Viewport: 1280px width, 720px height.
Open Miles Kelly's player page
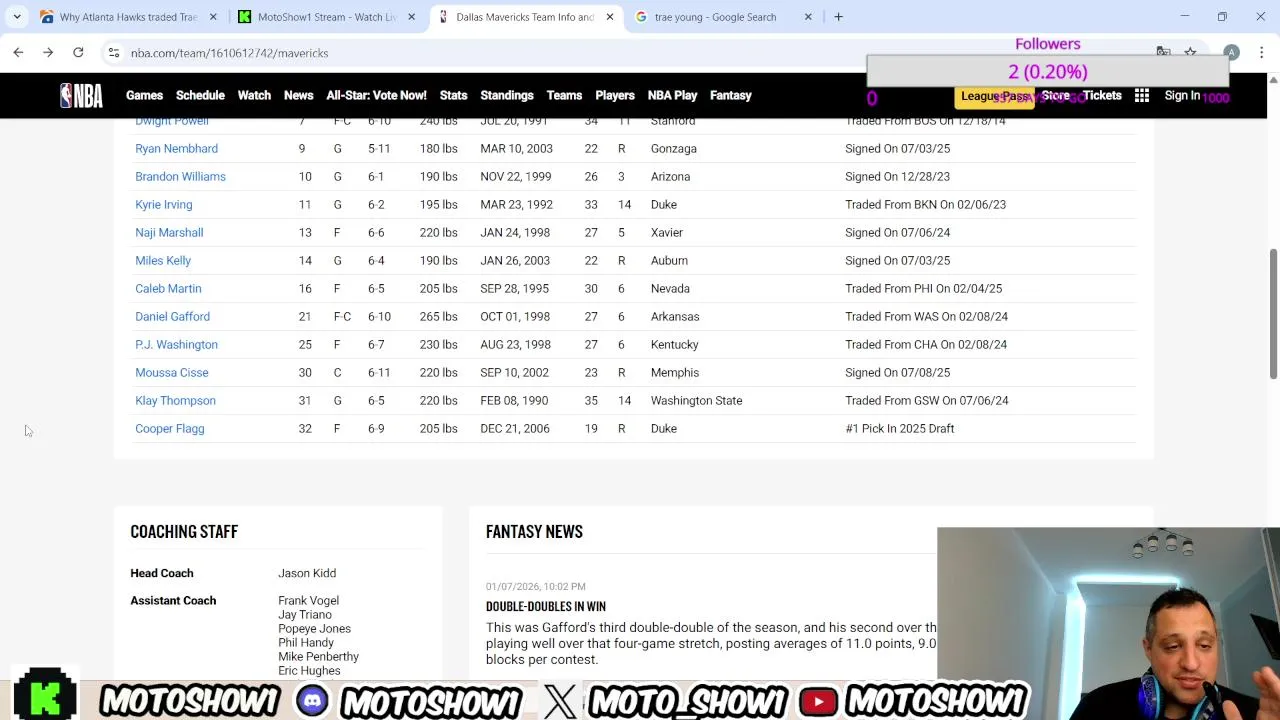[x=163, y=260]
